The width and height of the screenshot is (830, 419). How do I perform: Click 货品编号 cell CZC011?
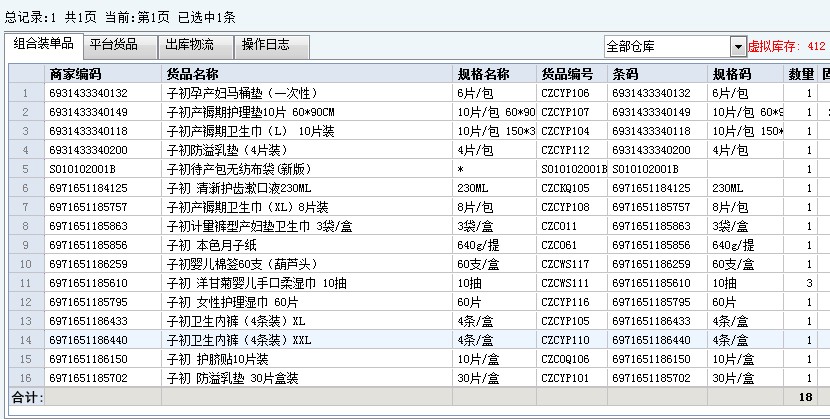(572, 226)
